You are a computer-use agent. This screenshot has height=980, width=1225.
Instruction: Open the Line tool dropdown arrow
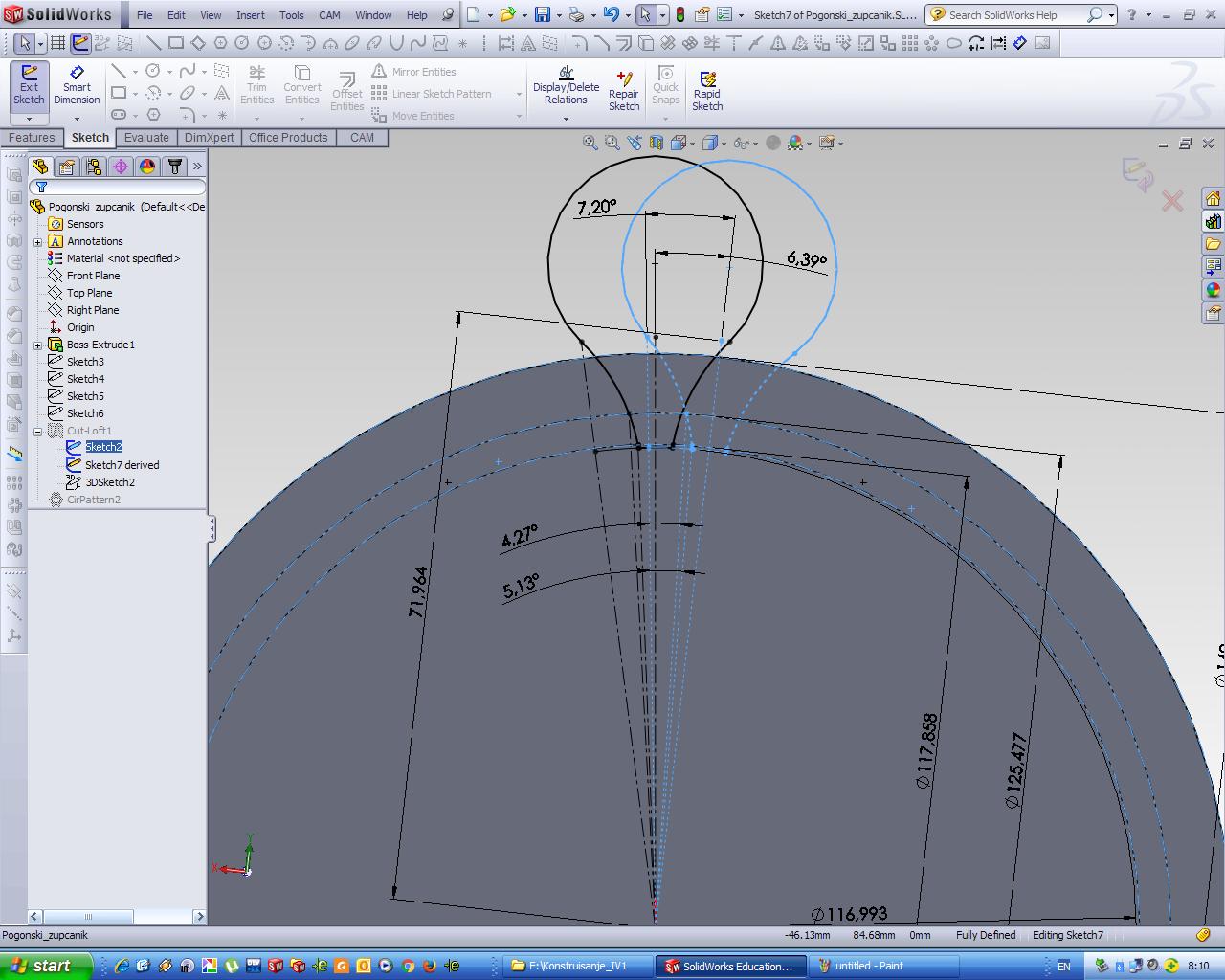pos(135,73)
